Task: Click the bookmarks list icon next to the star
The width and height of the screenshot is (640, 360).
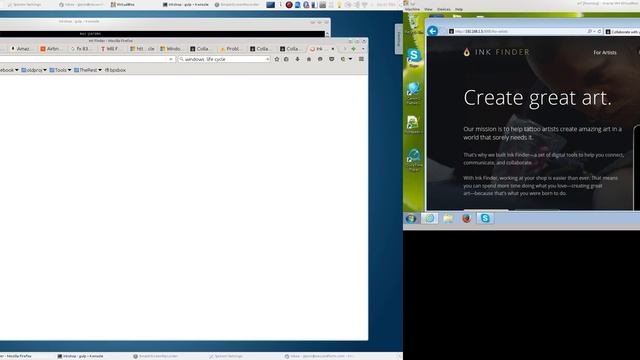Action: [x=287, y=59]
